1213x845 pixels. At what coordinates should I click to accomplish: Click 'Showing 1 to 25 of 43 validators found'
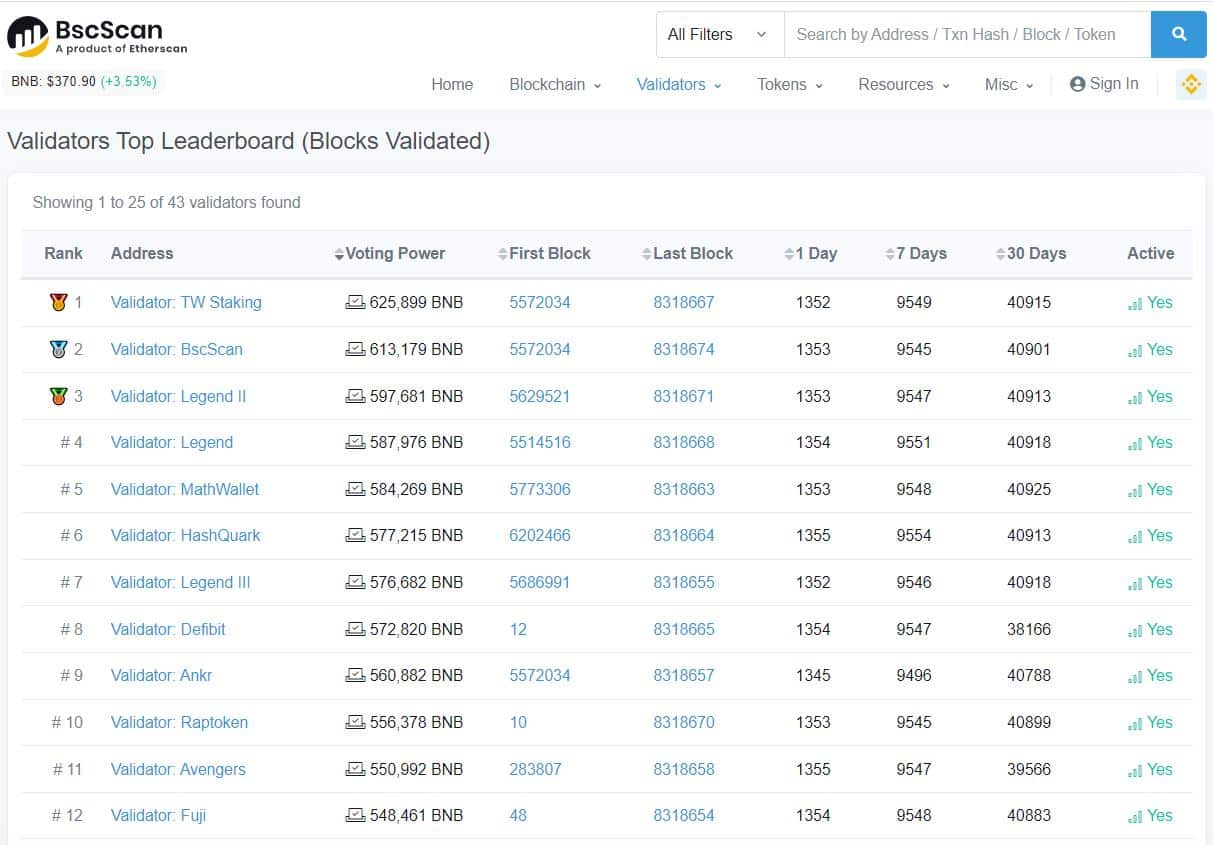166,202
